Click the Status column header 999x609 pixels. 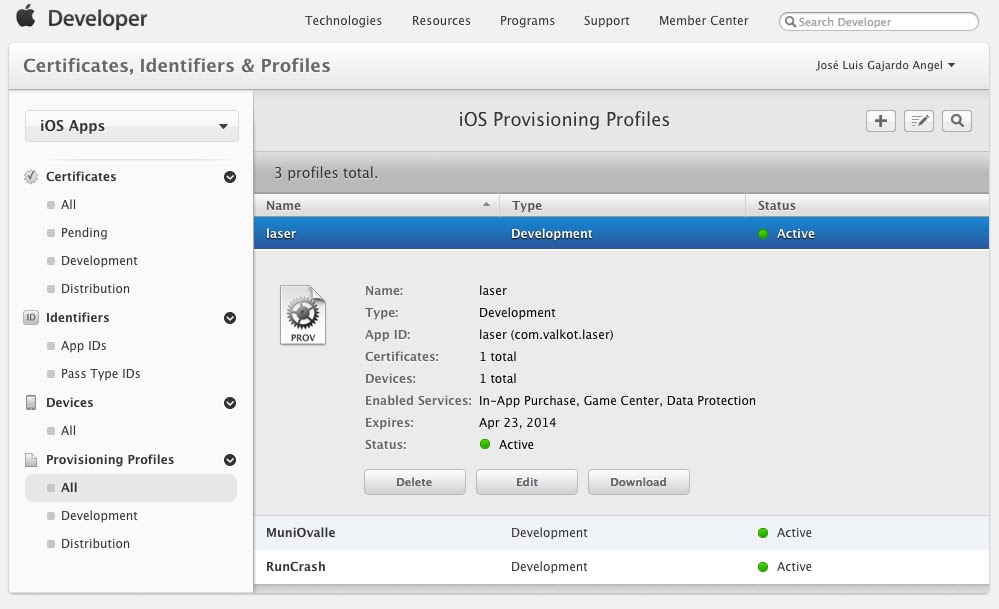pyautogui.click(x=867, y=205)
